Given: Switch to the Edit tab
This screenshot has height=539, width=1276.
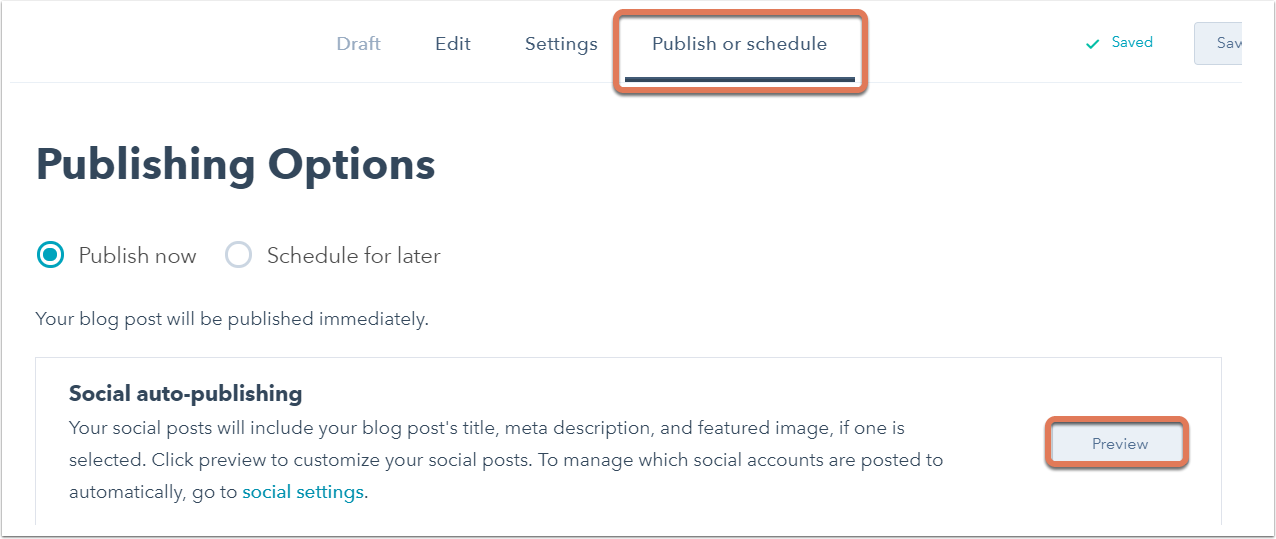Looking at the screenshot, I should click(x=452, y=44).
